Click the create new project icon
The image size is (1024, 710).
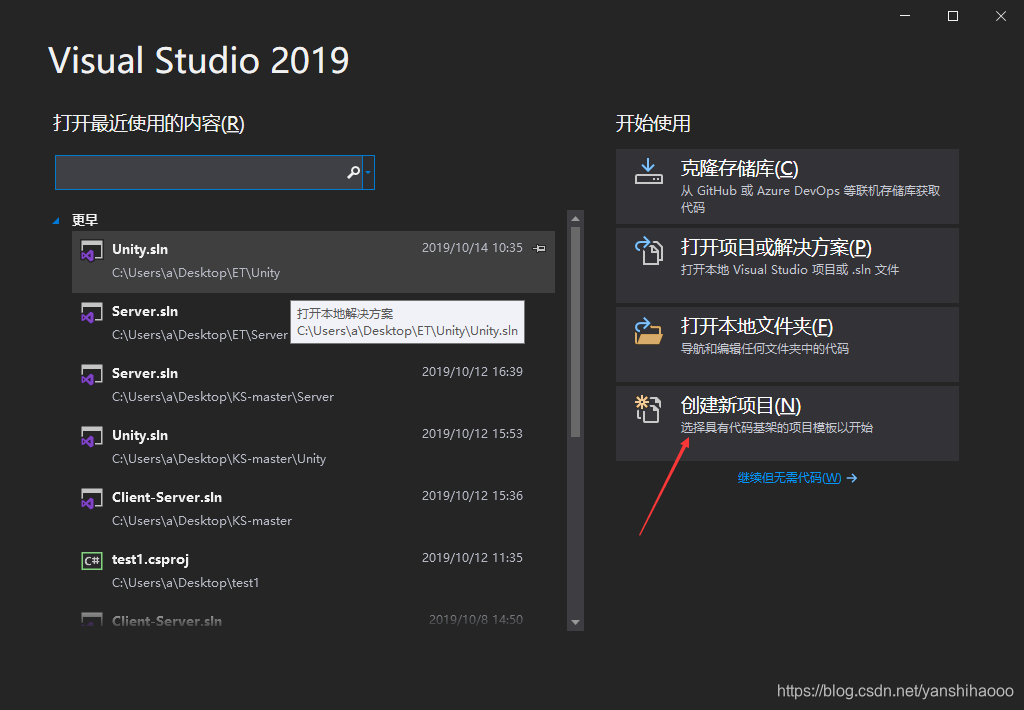[648, 410]
